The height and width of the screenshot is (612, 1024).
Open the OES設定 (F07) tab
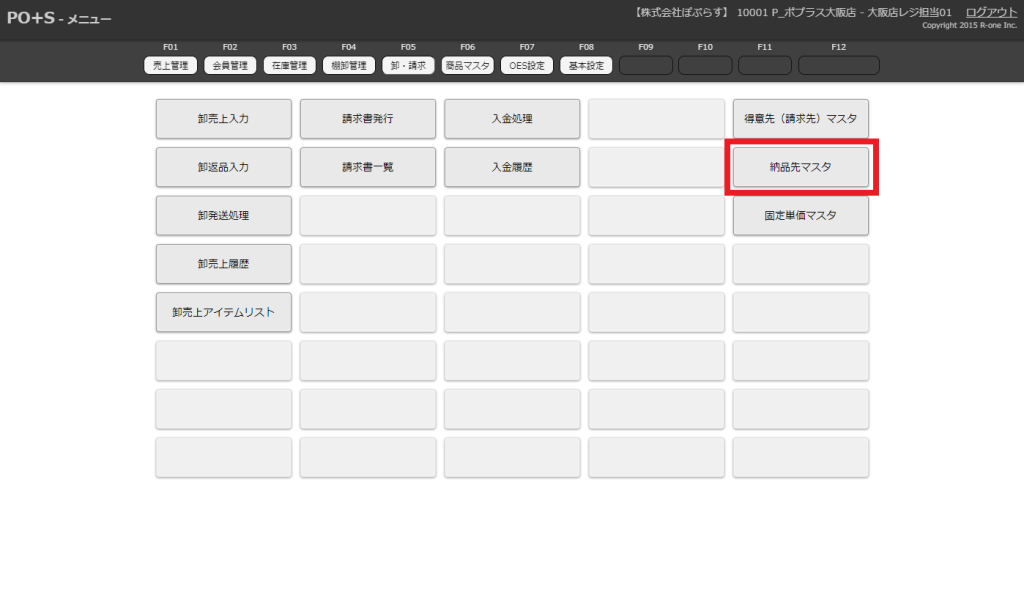tap(527, 66)
